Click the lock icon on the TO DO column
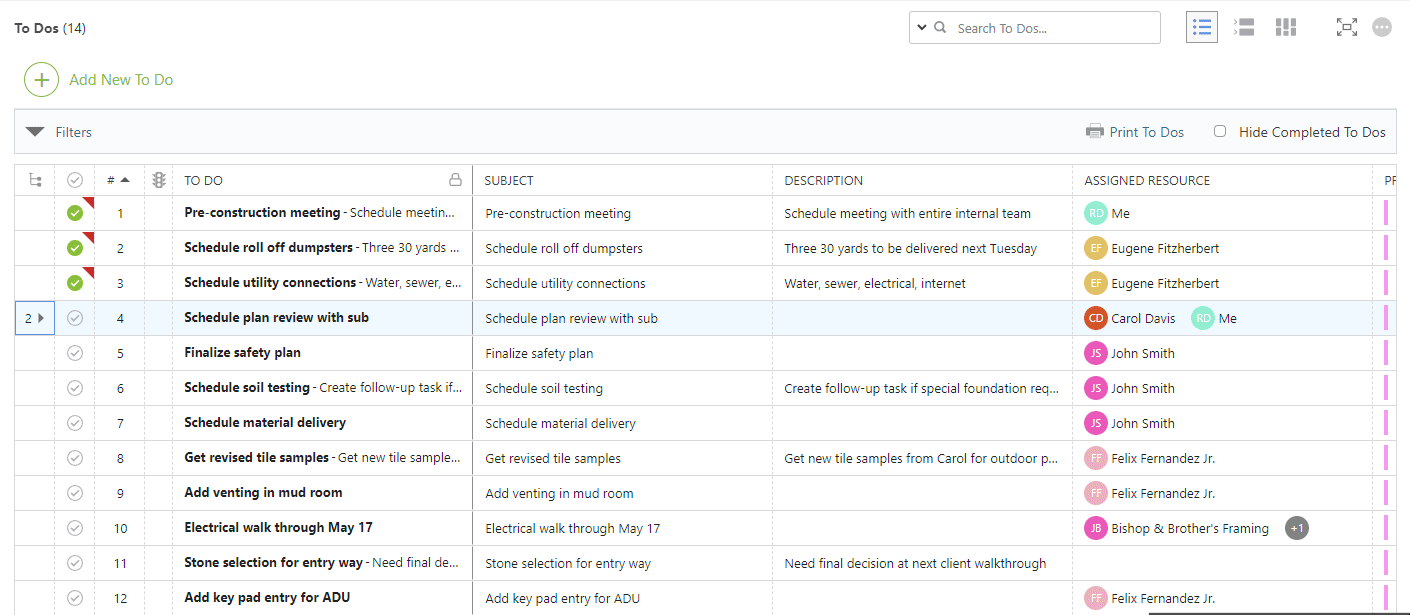 pos(456,179)
